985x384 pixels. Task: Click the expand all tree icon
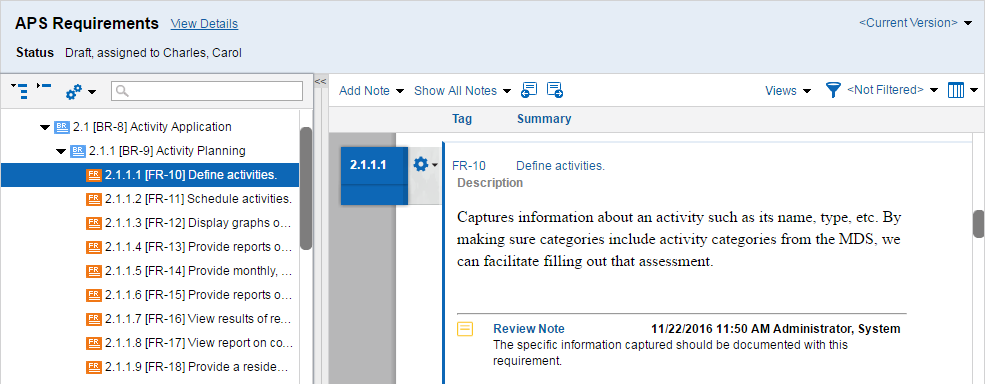click(x=20, y=91)
